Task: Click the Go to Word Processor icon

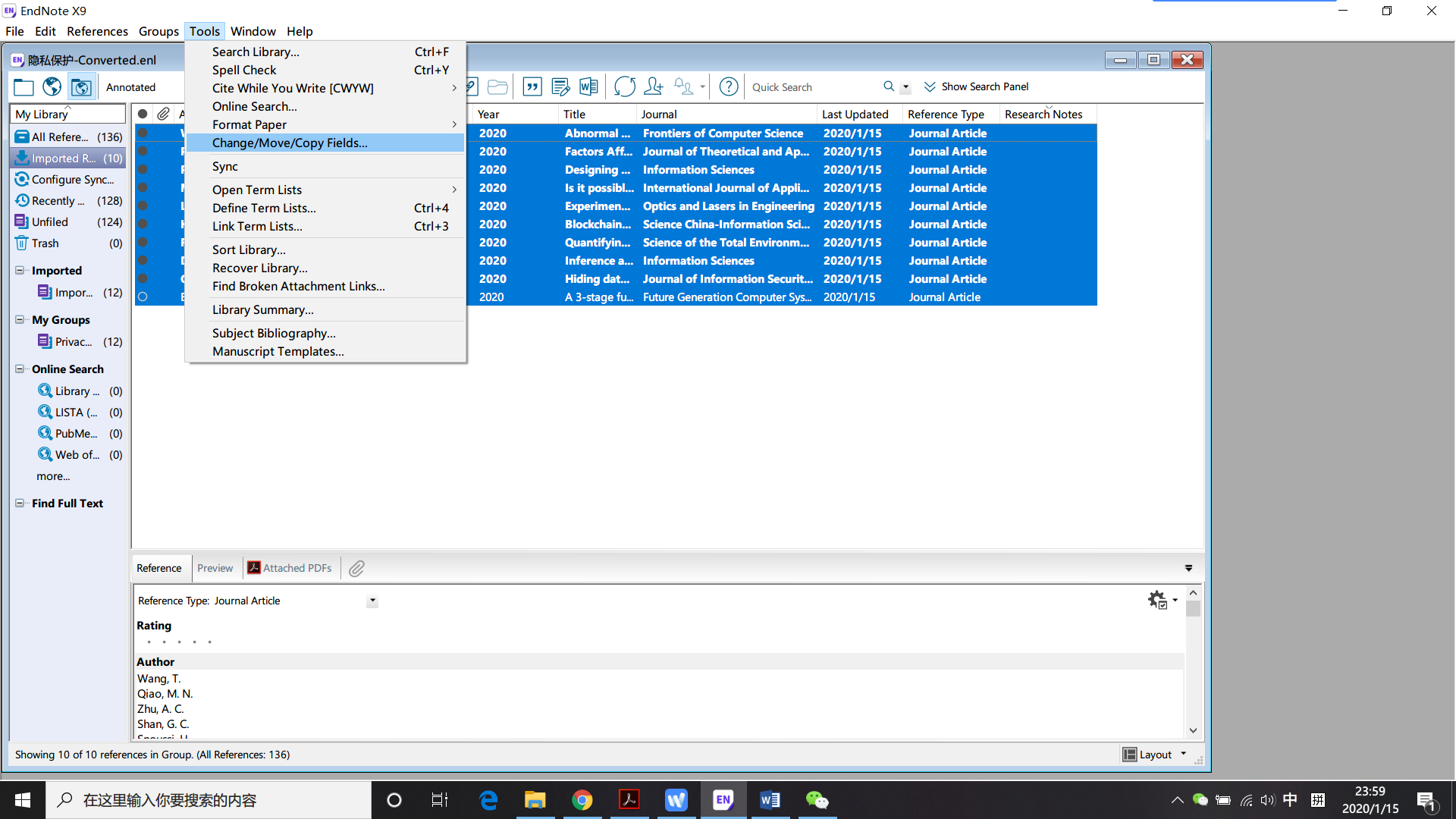Action: coord(589,86)
